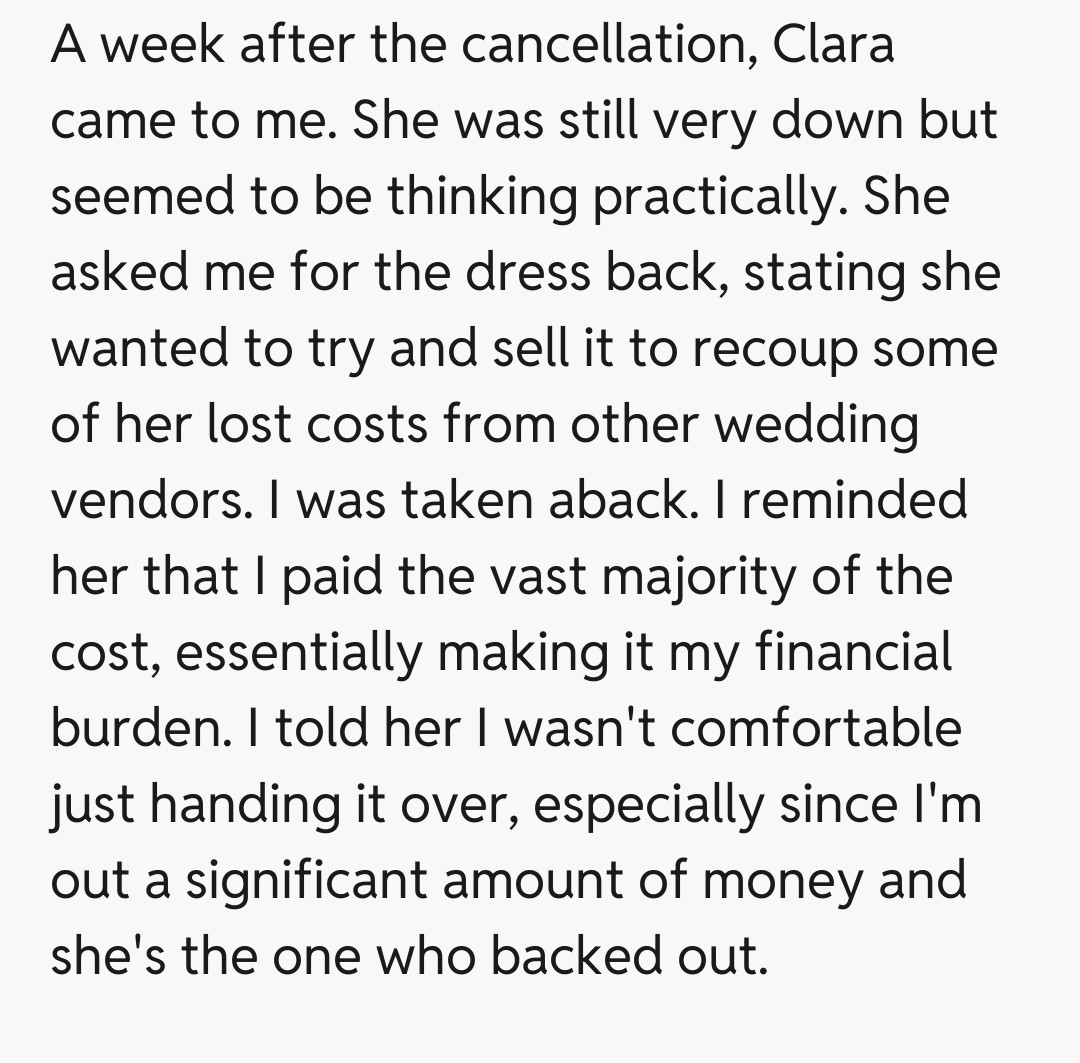Click the word "practically" in the paragraph
Viewport: 1080px width, 1063px height.
coord(711,197)
